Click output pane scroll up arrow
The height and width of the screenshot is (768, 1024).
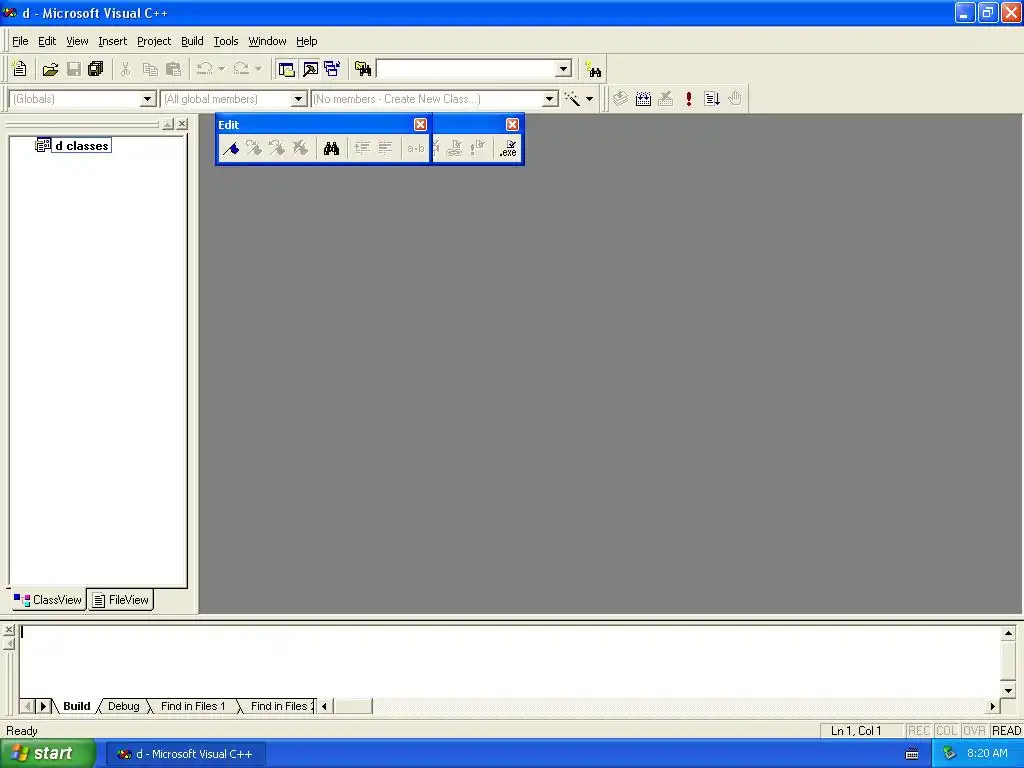pos(1008,633)
